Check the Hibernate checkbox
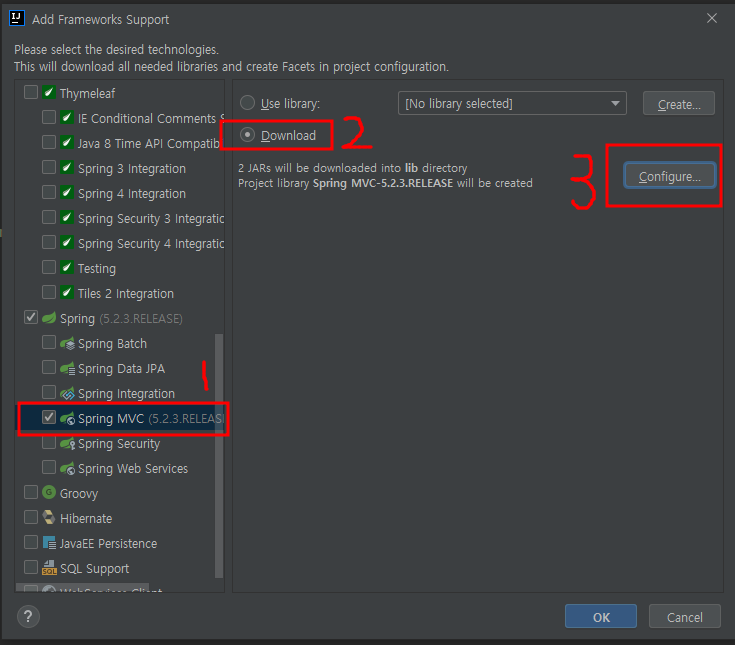 tap(31, 517)
